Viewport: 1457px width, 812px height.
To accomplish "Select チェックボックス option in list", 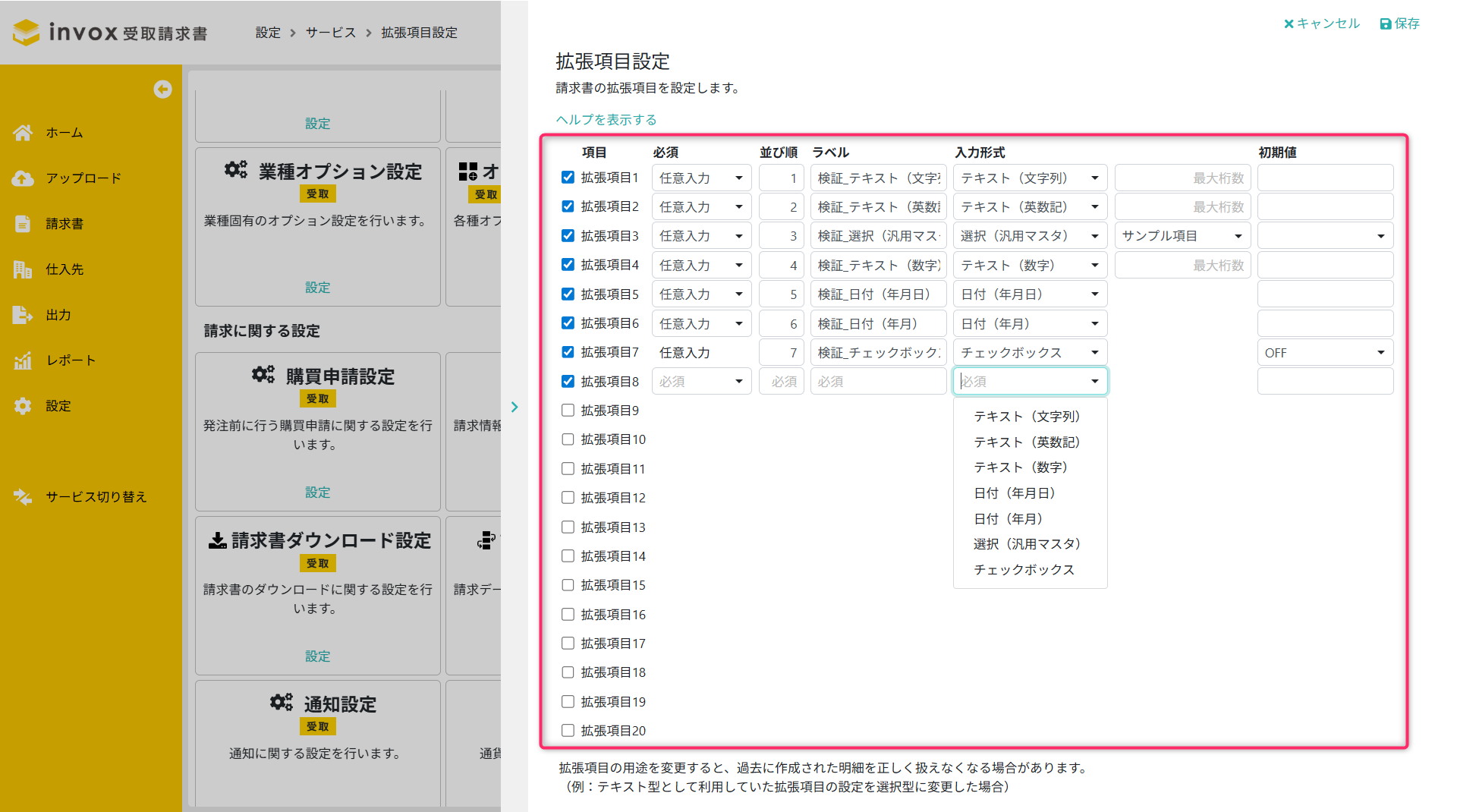I will 1030,570.
